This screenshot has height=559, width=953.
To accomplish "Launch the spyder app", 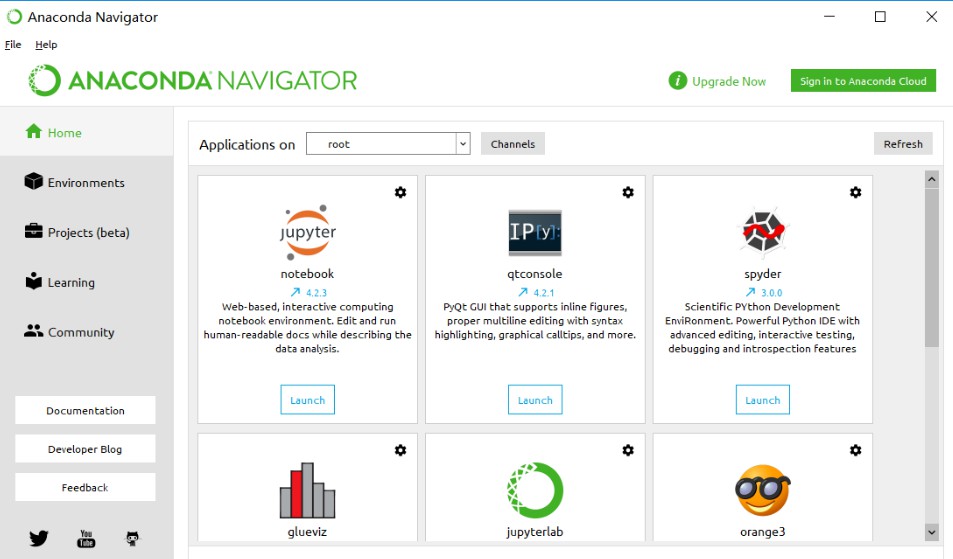I will point(763,400).
